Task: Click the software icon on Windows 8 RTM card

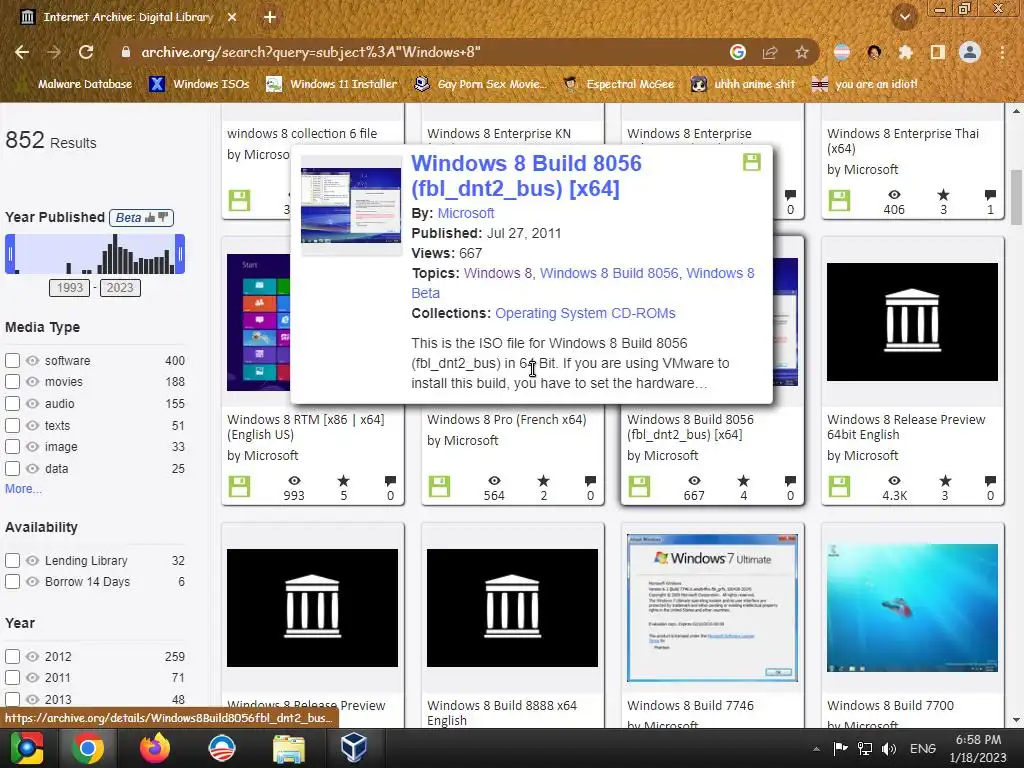Action: pos(240,487)
